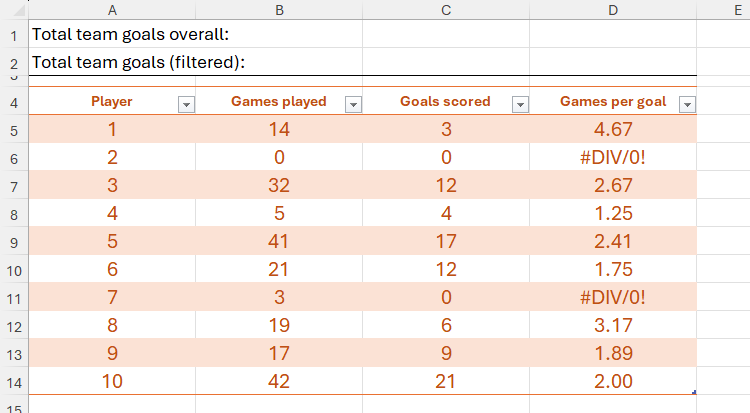Select row 5 header
Screen dimensions: 750x413
pos(14,130)
